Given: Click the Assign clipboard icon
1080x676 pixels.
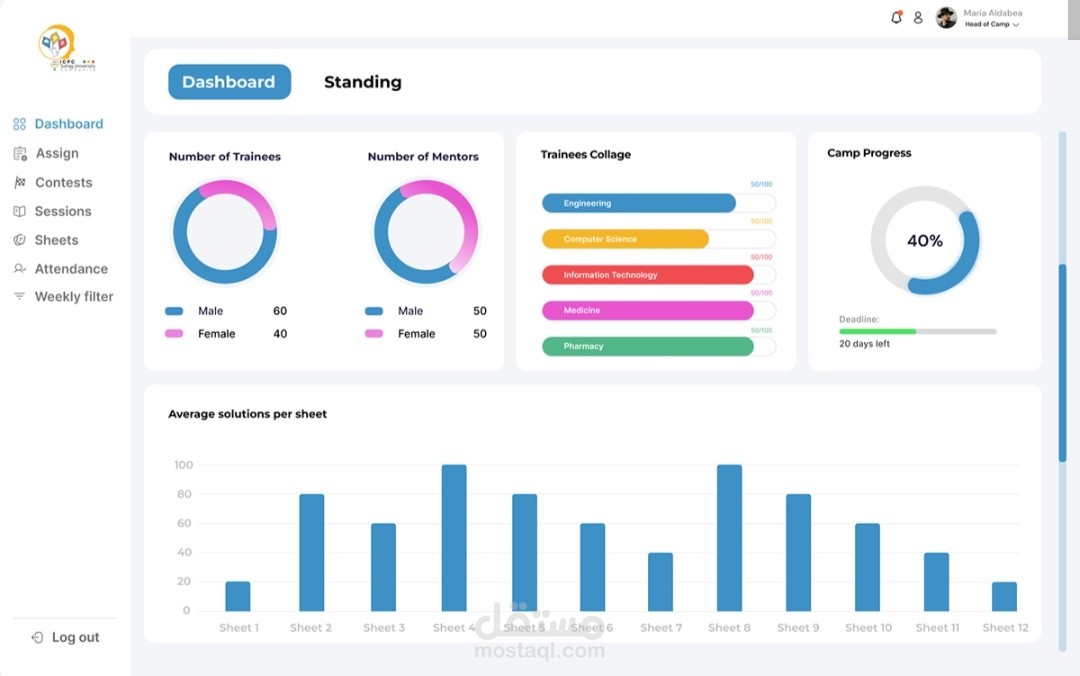Looking at the screenshot, I should point(20,154).
